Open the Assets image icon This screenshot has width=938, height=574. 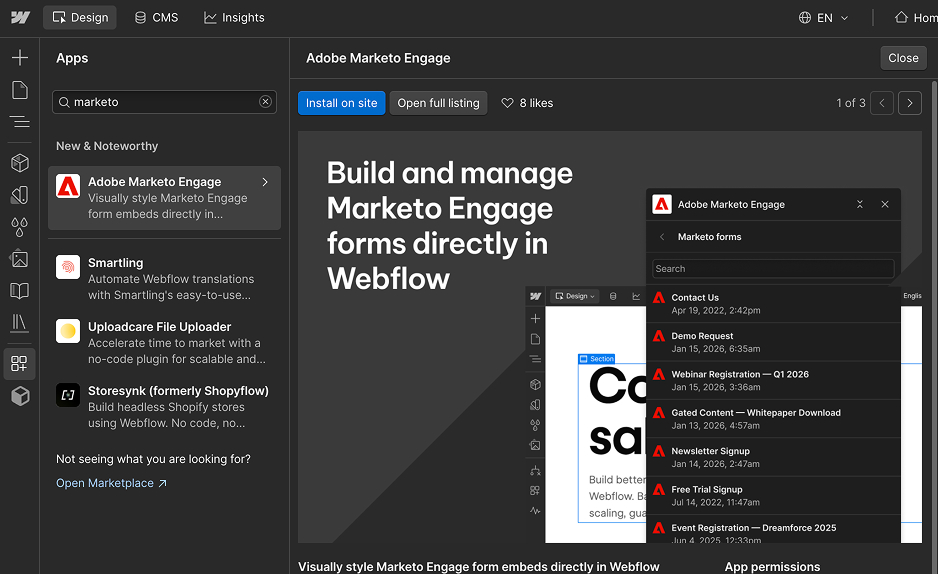pos(20,259)
